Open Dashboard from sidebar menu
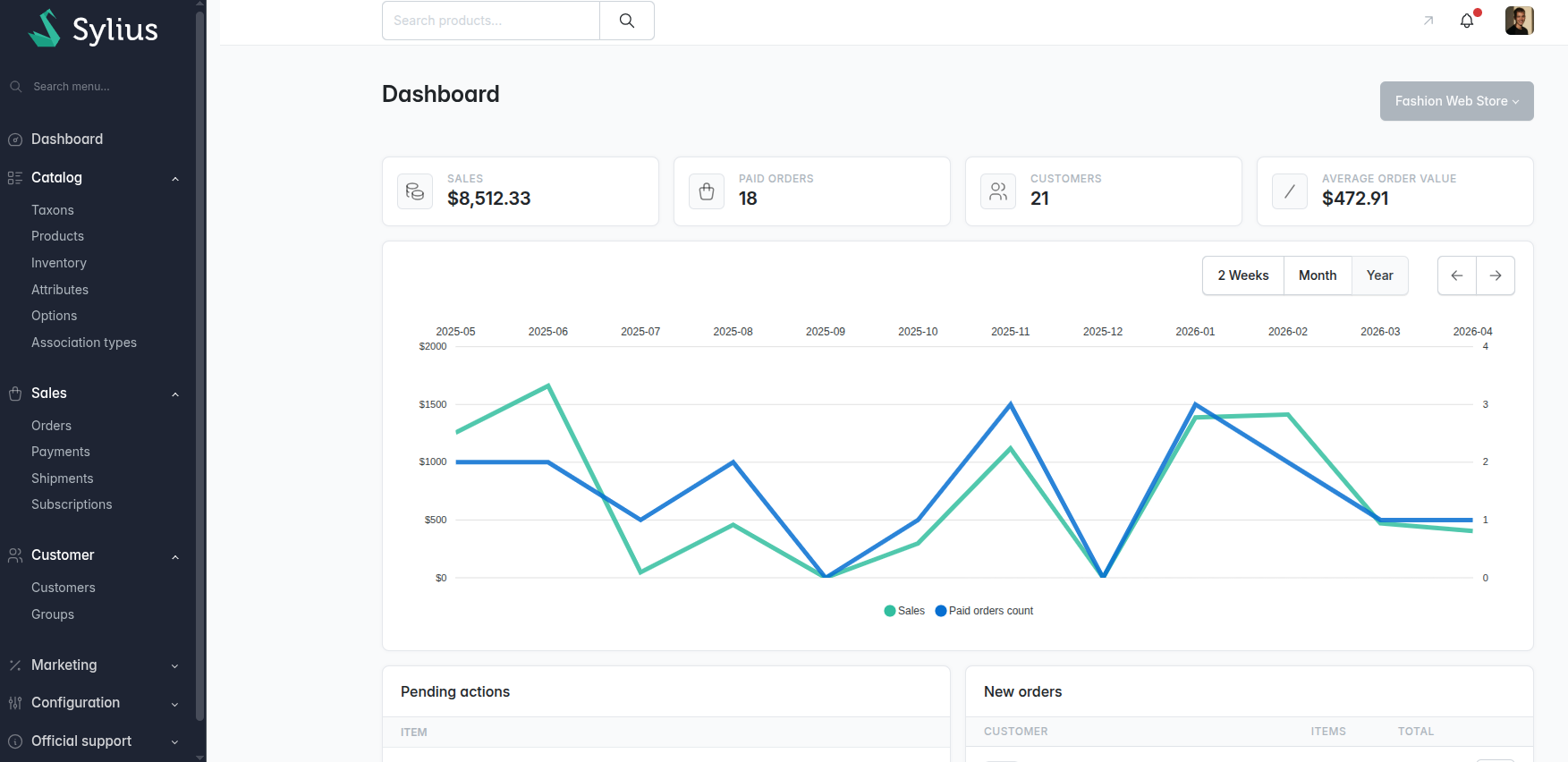1568x762 pixels. [x=67, y=140]
